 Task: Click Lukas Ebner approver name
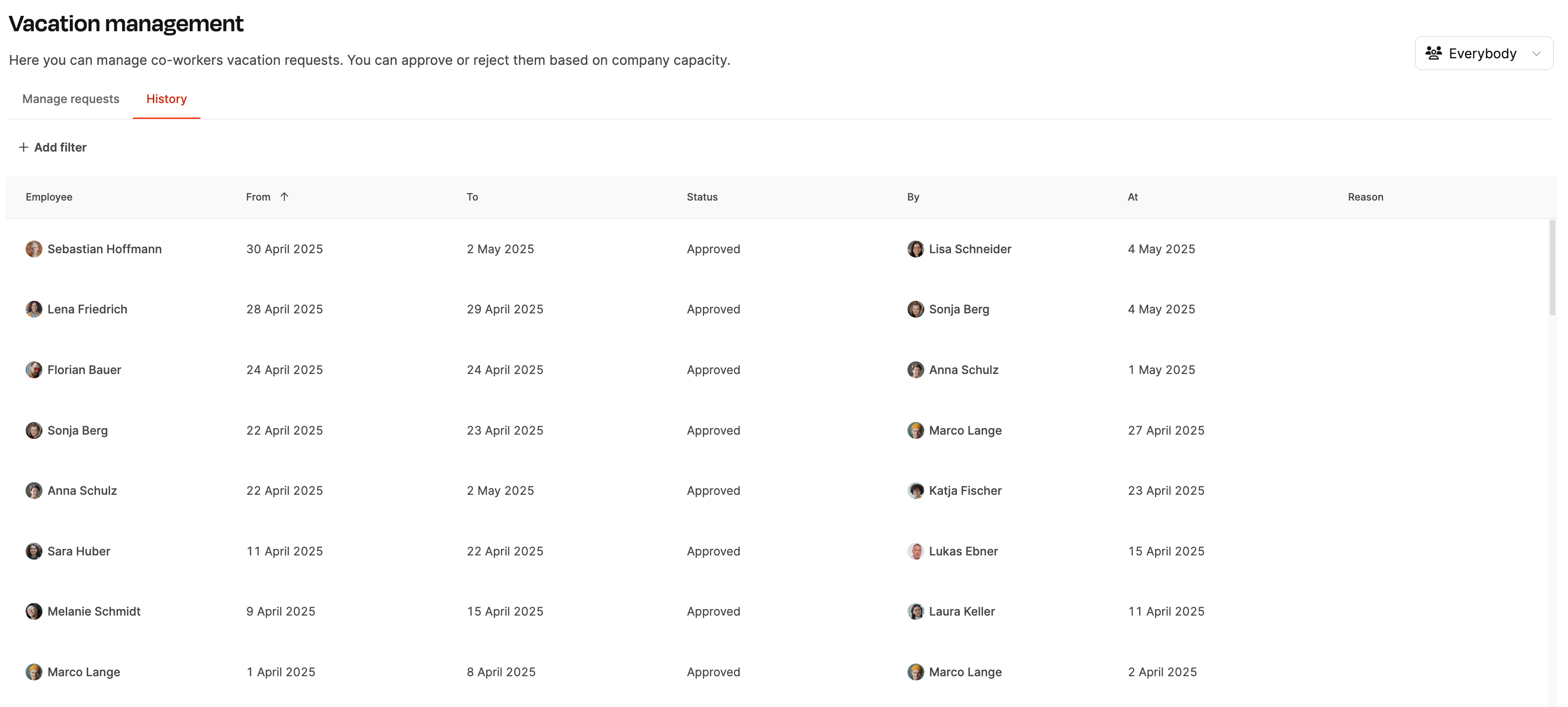pos(963,551)
